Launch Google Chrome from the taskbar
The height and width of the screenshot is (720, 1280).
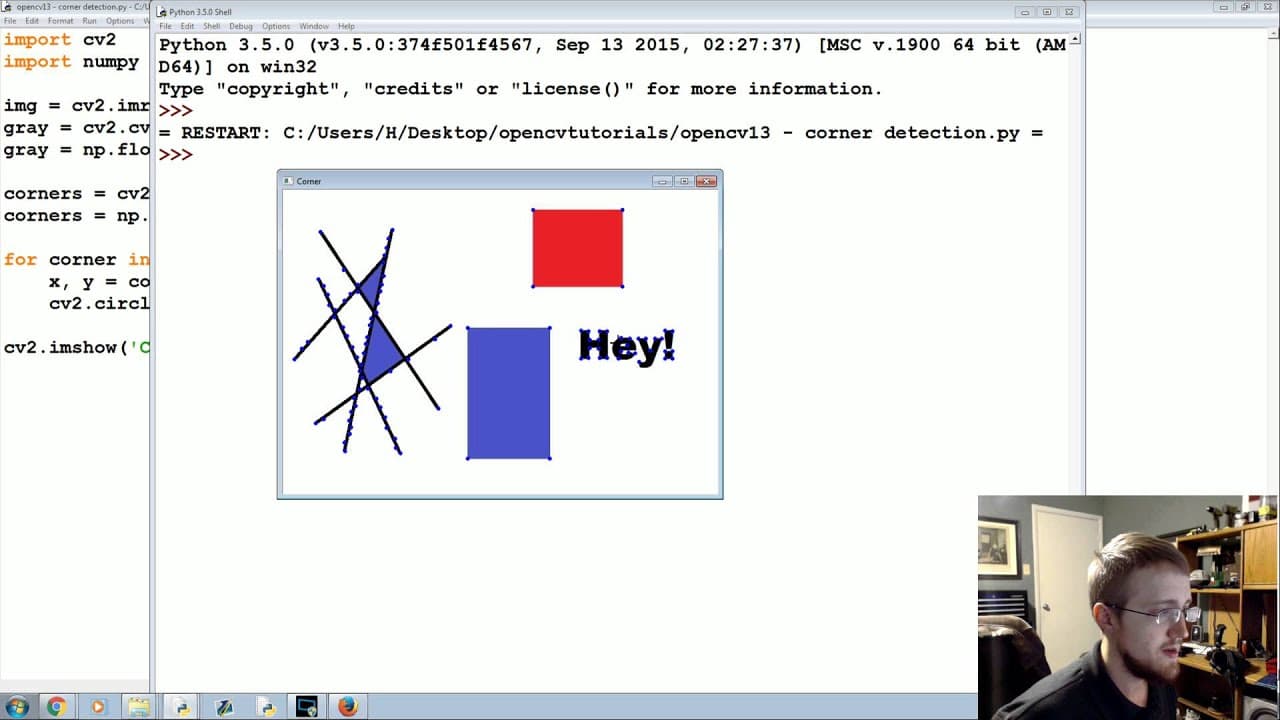point(56,707)
